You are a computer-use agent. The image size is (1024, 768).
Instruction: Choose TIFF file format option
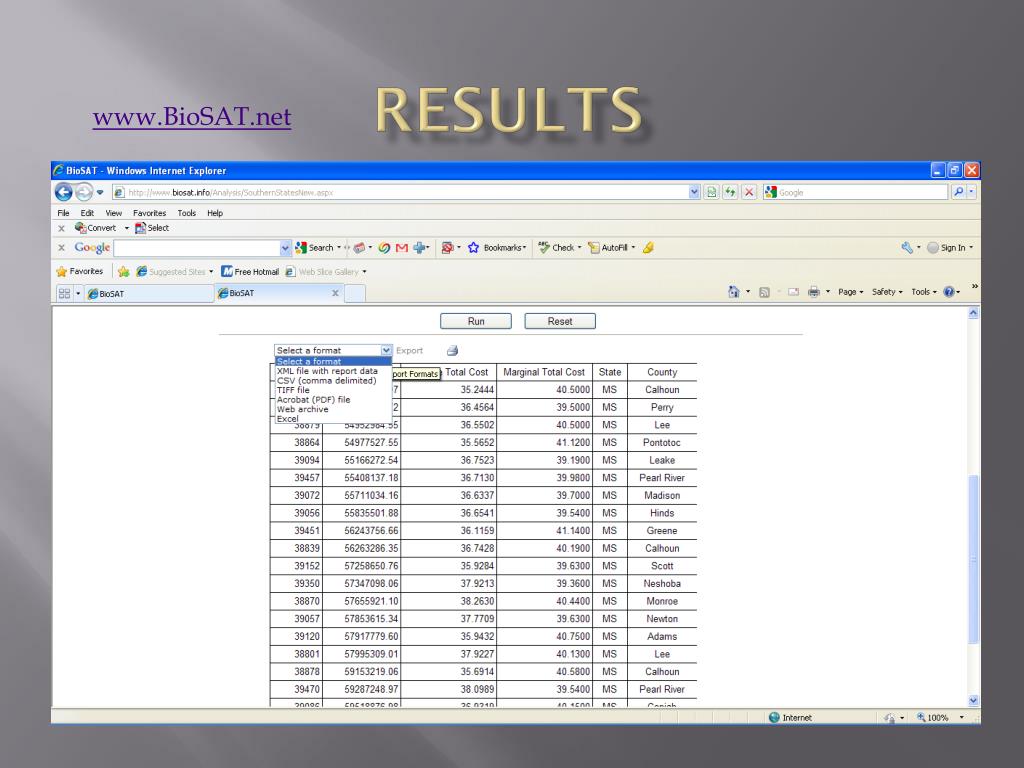point(293,390)
